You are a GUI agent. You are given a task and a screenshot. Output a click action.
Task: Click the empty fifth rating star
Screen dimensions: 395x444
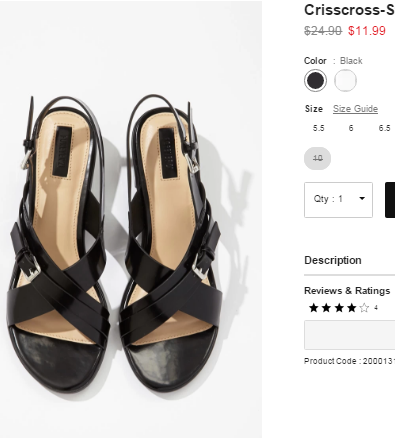[x=364, y=308]
